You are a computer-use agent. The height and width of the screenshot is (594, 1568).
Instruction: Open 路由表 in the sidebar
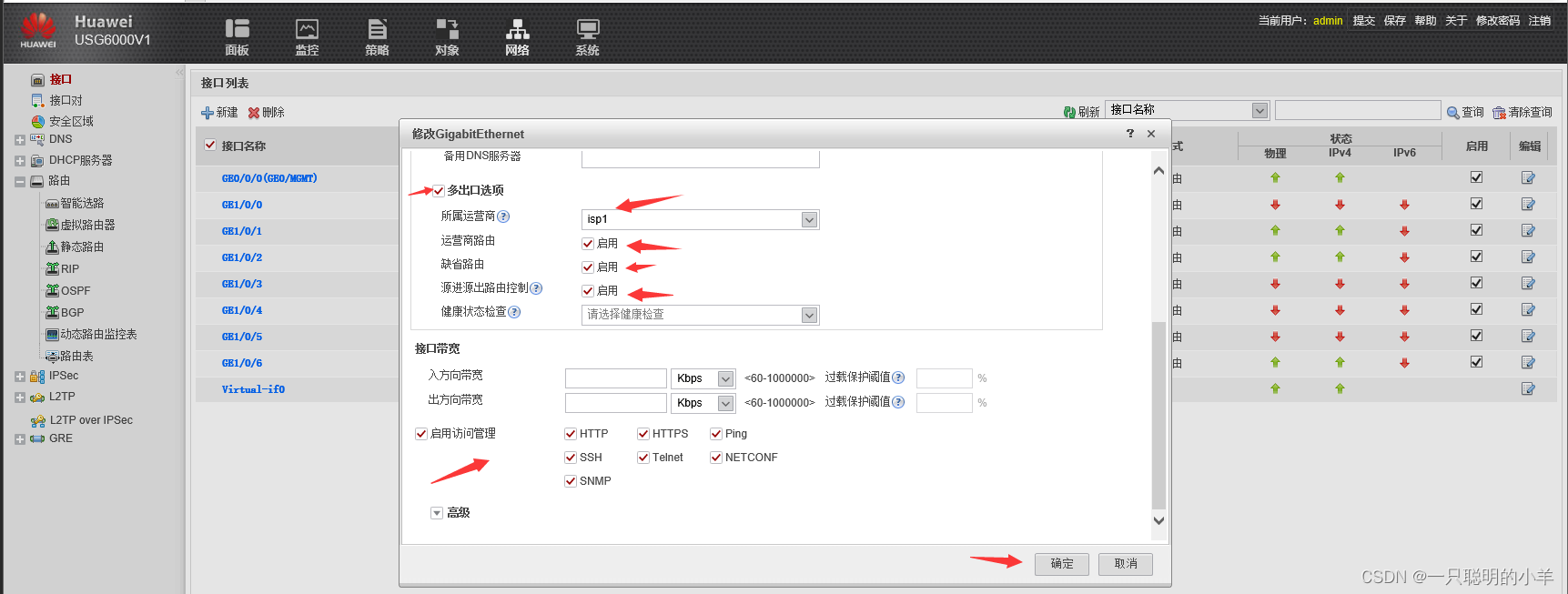tap(76, 356)
